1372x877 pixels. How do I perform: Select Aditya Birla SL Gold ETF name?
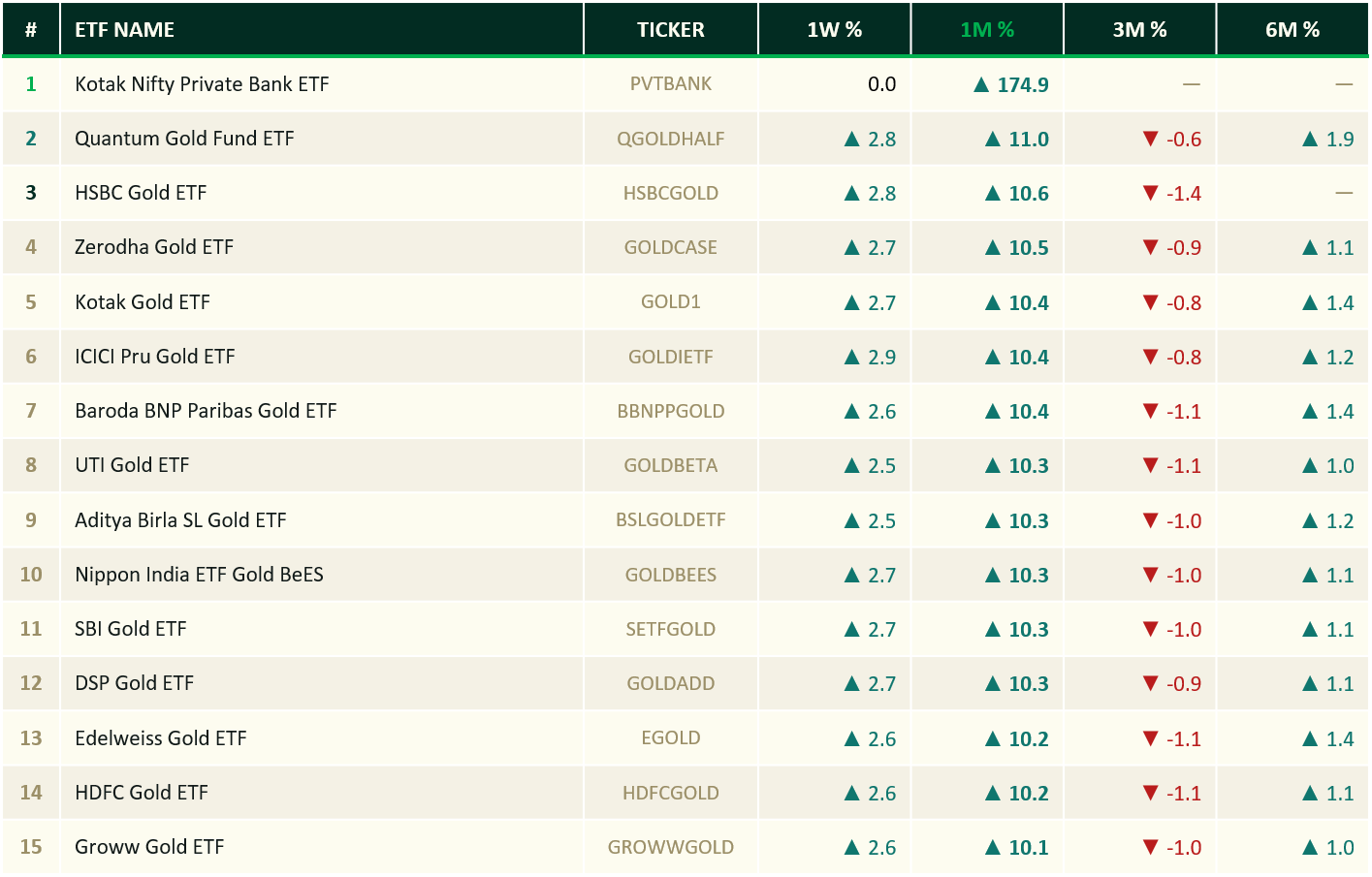(x=180, y=520)
